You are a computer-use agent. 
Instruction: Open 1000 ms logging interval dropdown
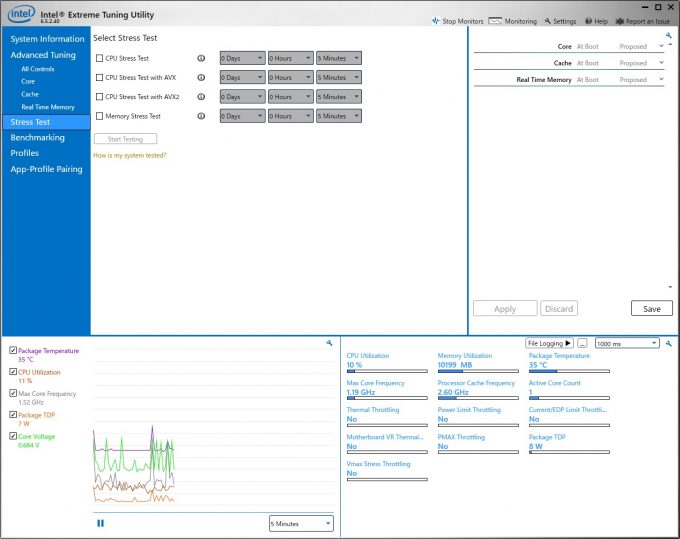pyautogui.click(x=627, y=343)
